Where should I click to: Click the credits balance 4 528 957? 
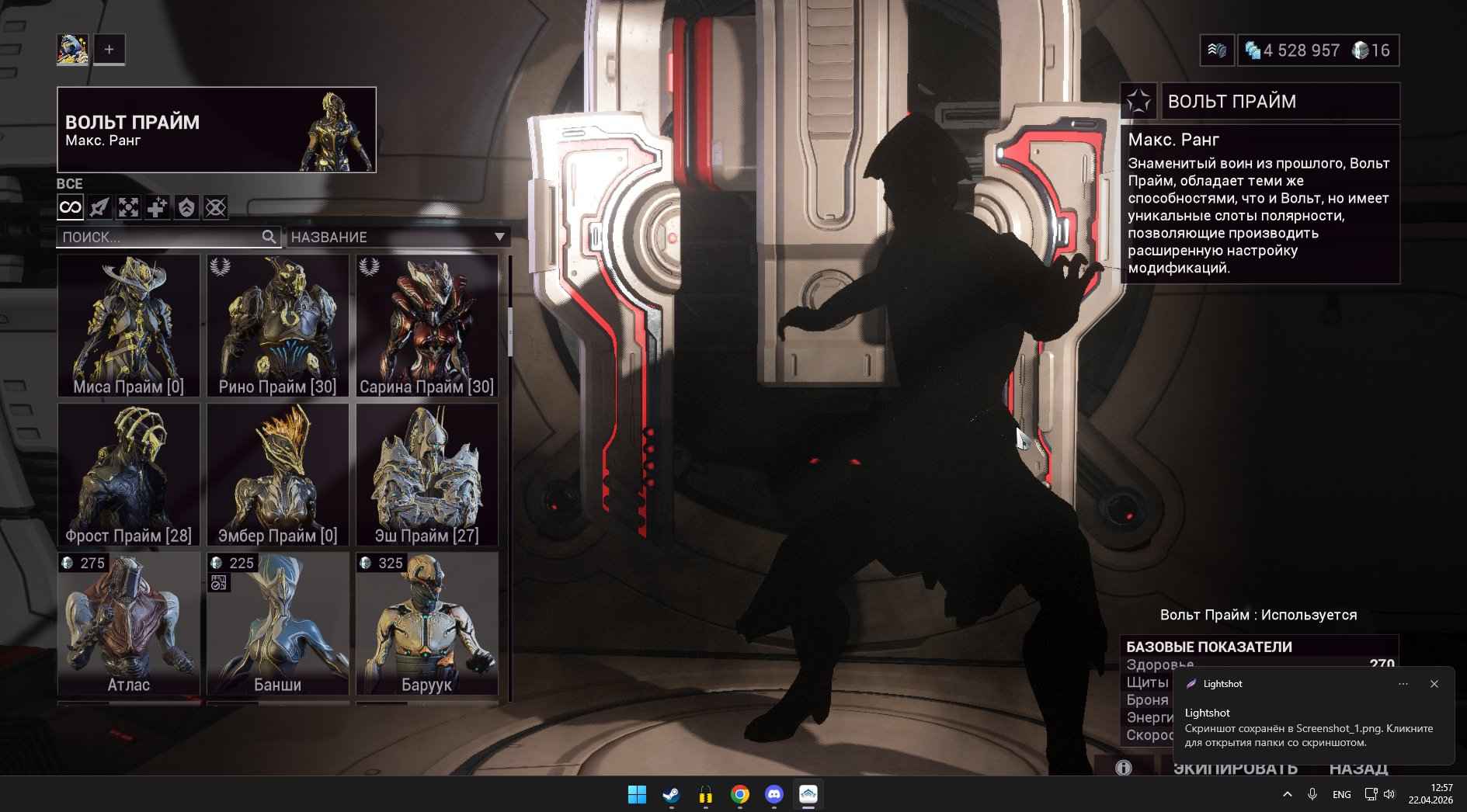(1293, 50)
